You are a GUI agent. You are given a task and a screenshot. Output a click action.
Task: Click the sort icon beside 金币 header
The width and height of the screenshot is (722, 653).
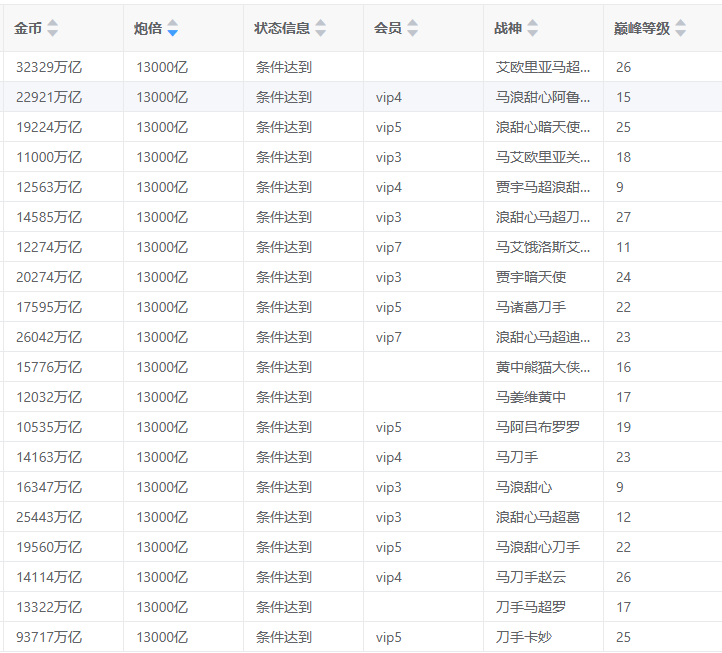pos(53,28)
